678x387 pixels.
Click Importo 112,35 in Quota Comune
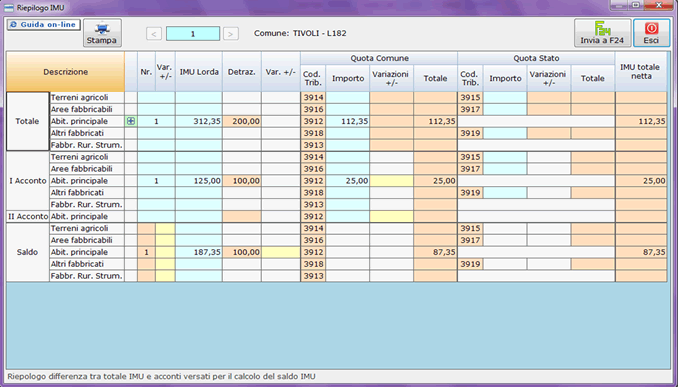(348, 122)
